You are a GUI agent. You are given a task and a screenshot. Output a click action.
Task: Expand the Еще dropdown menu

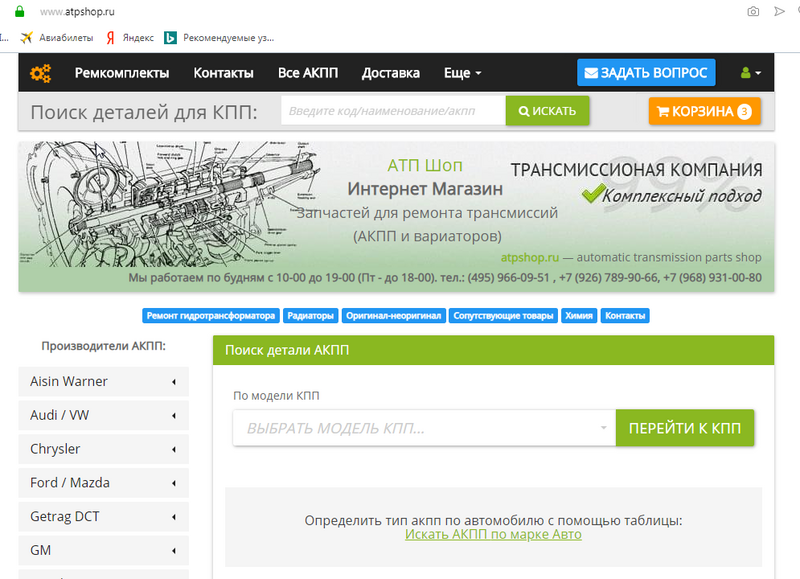462,73
